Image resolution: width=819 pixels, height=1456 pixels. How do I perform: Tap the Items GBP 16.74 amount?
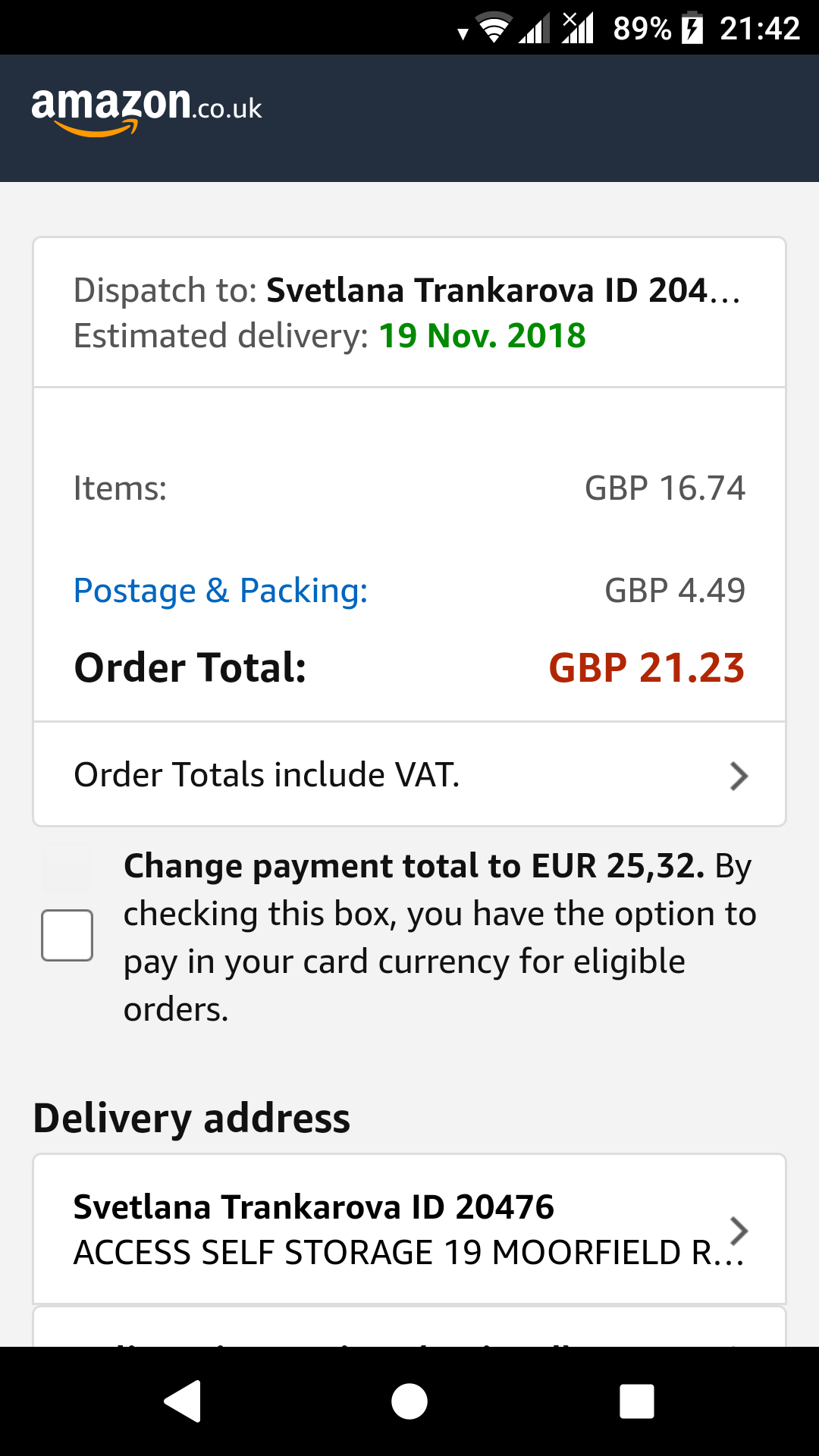coord(665,488)
